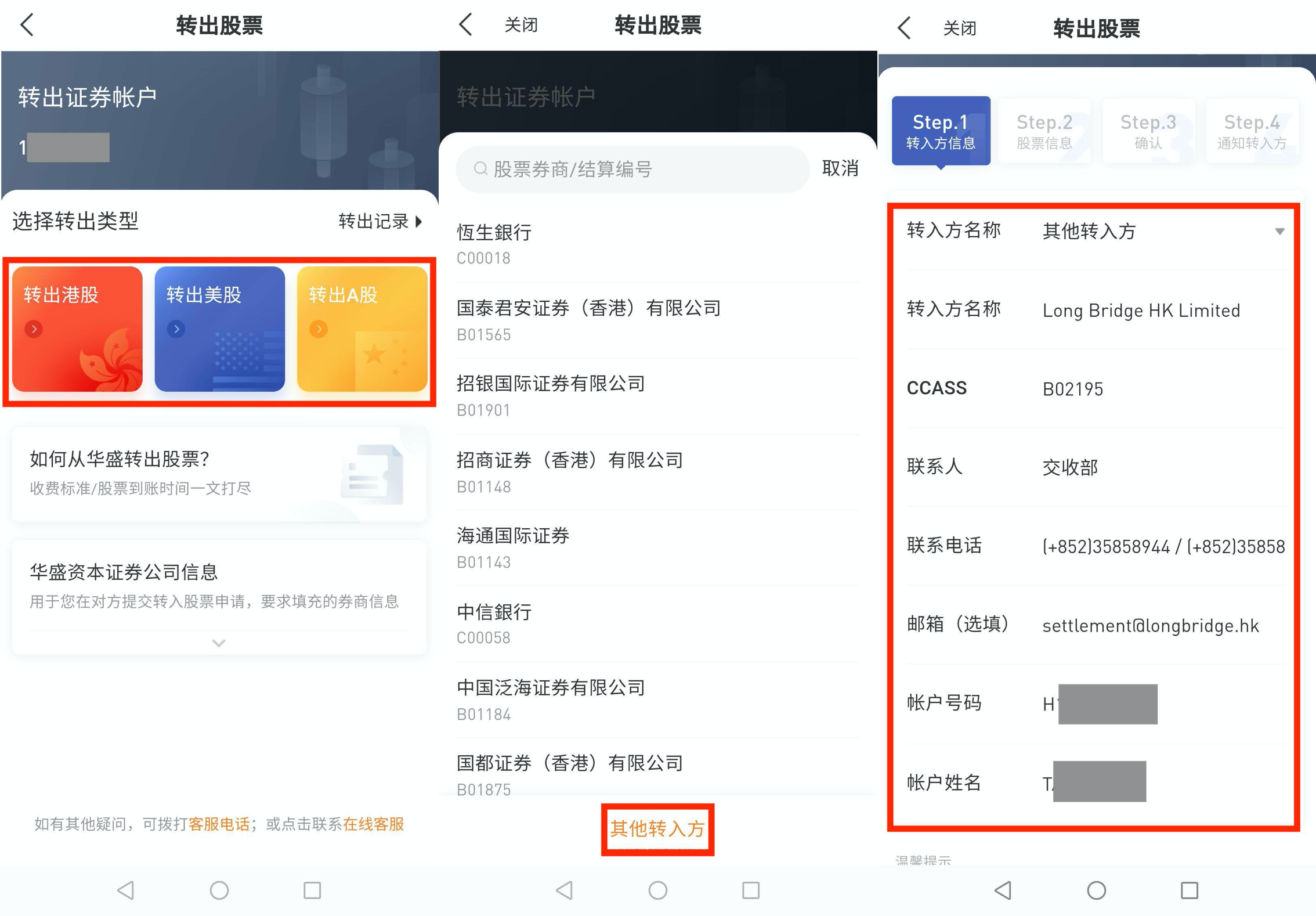This screenshot has width=1316, height=916.
Task: Select the 转出美股 card
Action: [x=220, y=329]
